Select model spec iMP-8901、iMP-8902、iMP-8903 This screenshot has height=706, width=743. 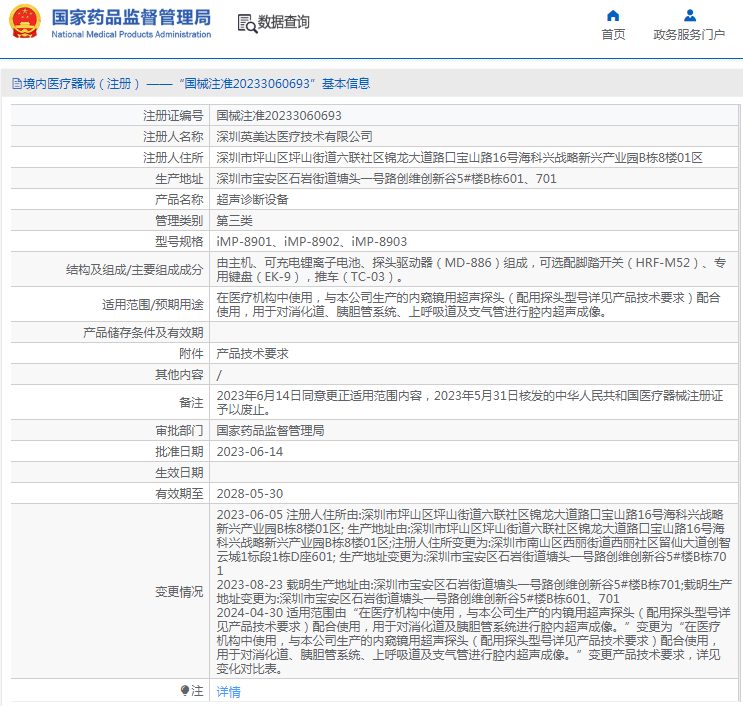tap(311, 242)
